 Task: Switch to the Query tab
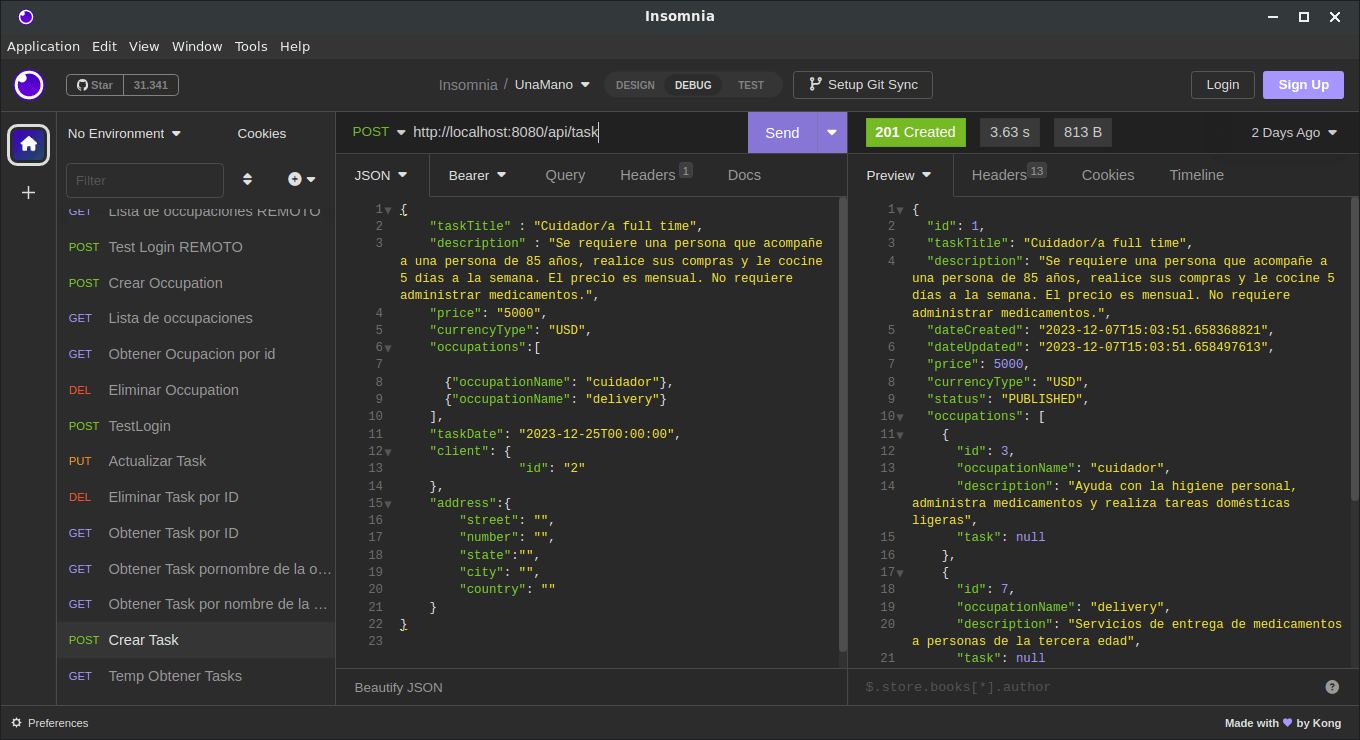[565, 175]
